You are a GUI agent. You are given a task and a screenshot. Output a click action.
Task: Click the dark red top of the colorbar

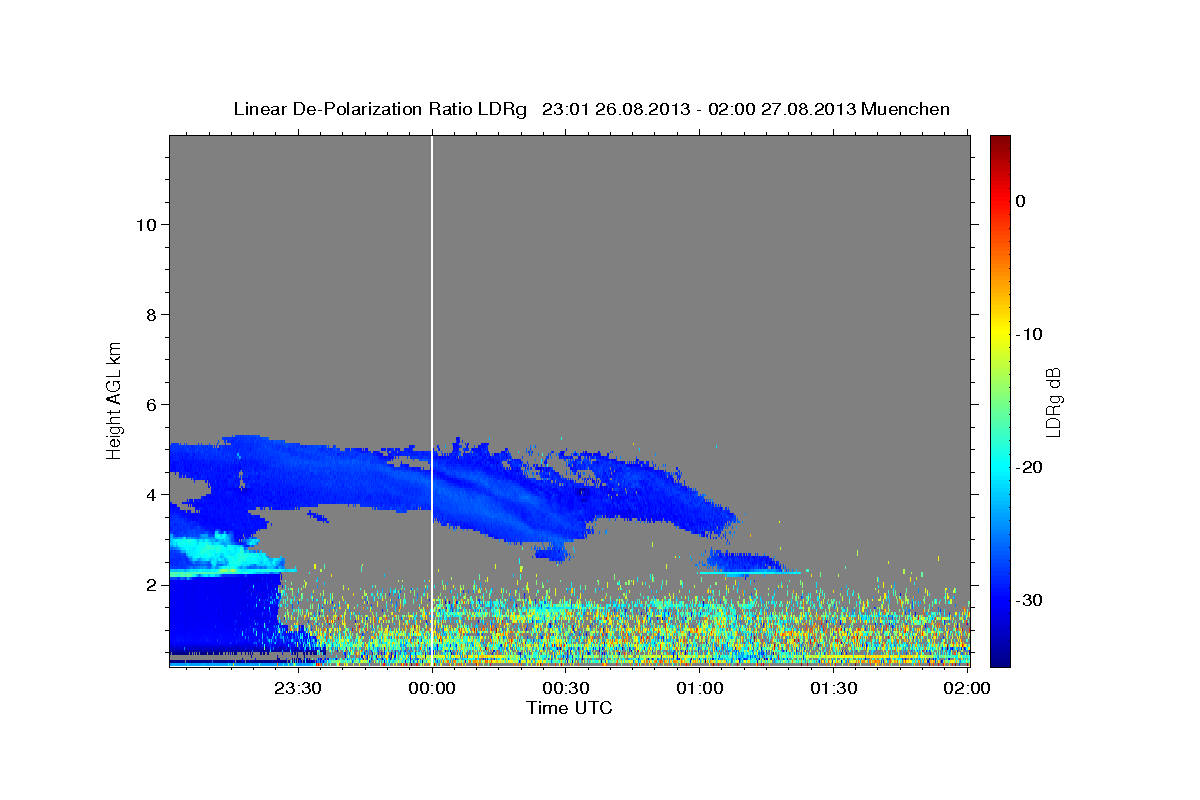click(1000, 142)
